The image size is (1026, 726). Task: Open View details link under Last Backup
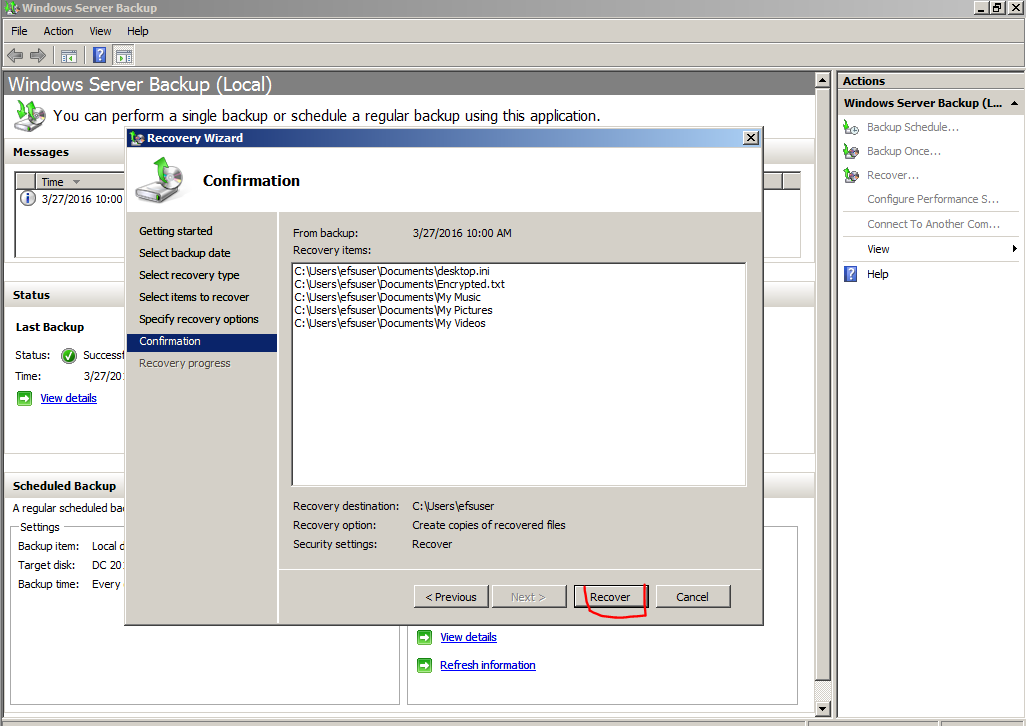pos(69,398)
